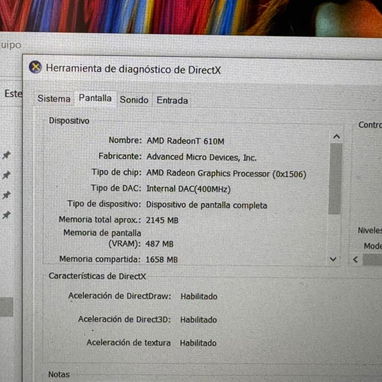Select the '1658 MB' shared memory value
This screenshot has width=382, height=382.
click(x=162, y=259)
